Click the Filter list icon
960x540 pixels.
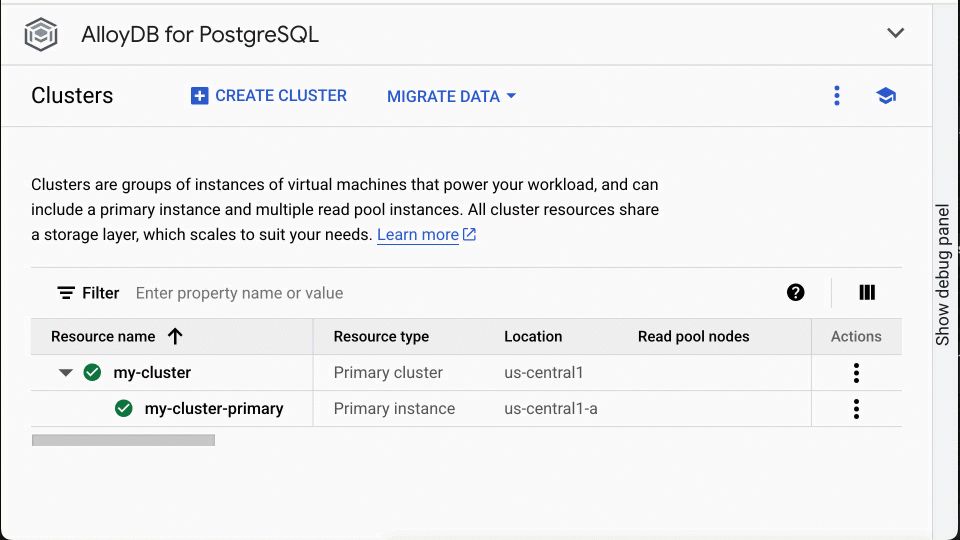tap(66, 293)
